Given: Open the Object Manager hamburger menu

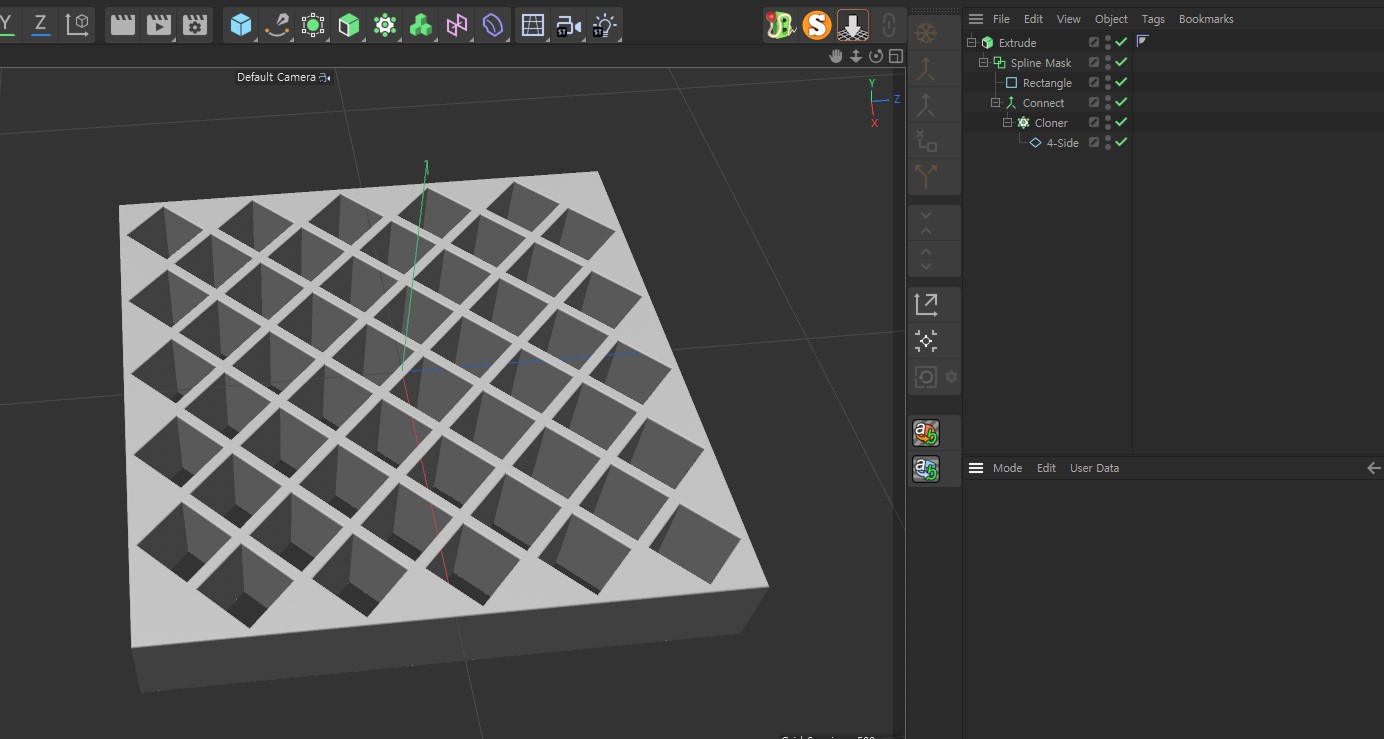Looking at the screenshot, I should [976, 19].
